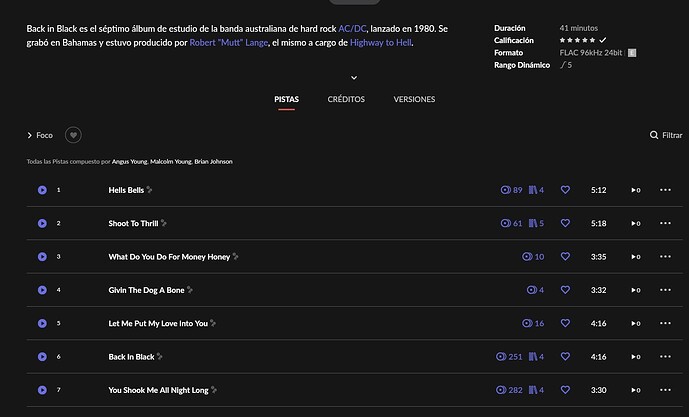Play Let Me Put My Love Into You
This screenshot has width=689, height=417.
point(42,323)
